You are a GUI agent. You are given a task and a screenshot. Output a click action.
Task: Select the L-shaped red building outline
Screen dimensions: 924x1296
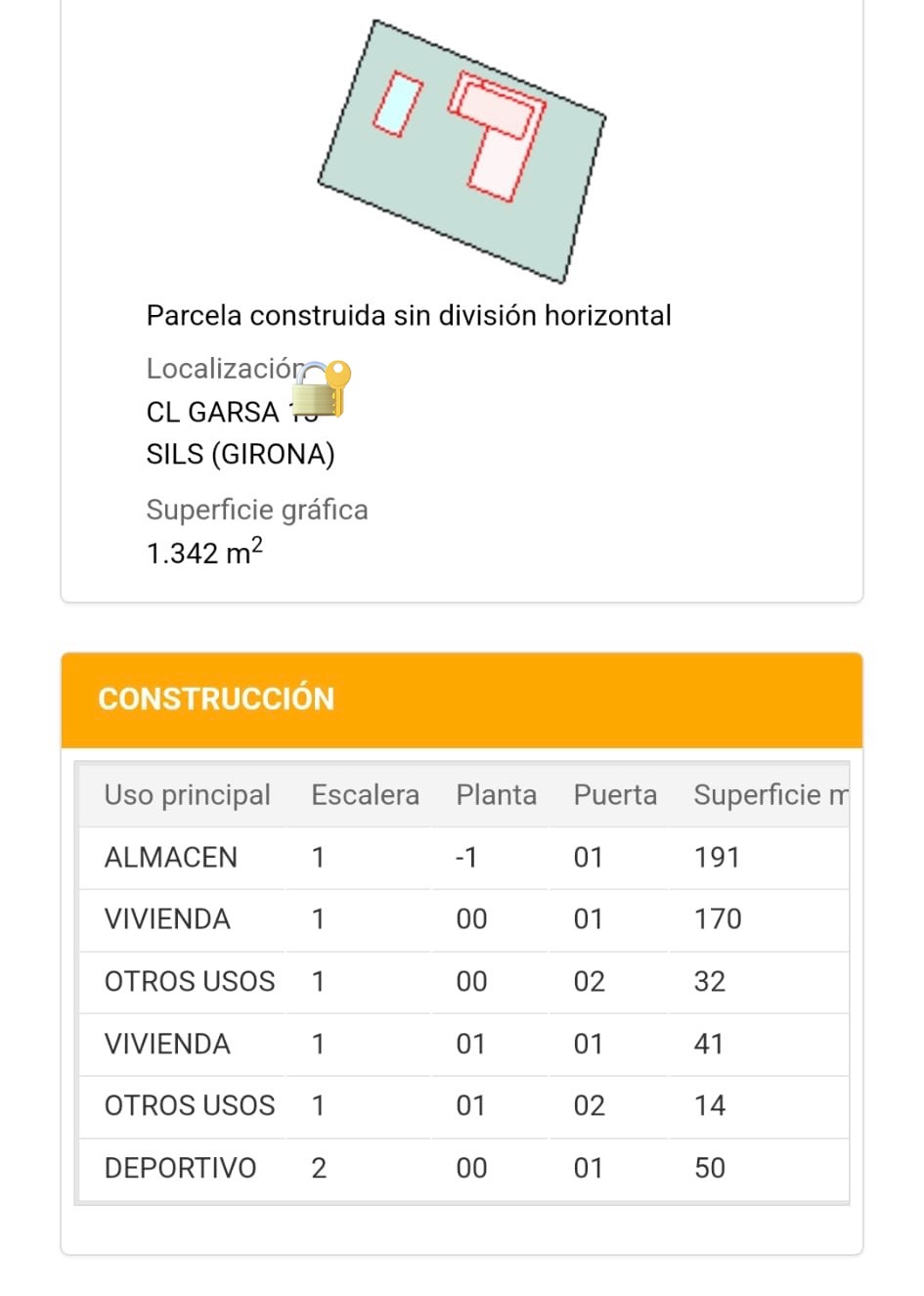pos(500,137)
